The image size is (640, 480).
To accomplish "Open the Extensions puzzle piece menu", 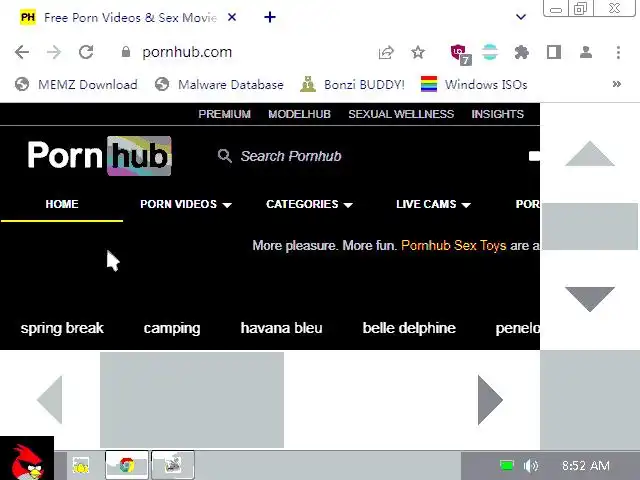I will (x=521, y=52).
